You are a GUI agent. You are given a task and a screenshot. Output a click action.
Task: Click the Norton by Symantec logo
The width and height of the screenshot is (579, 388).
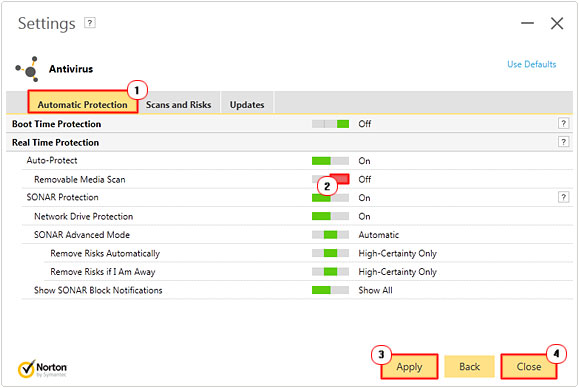tap(42, 369)
